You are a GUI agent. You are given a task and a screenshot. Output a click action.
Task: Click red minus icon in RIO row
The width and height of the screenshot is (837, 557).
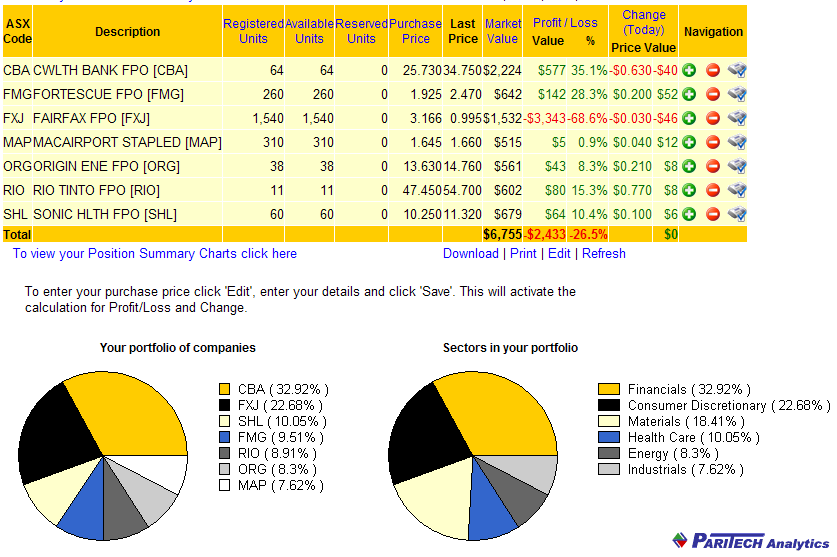pyautogui.click(x=713, y=190)
